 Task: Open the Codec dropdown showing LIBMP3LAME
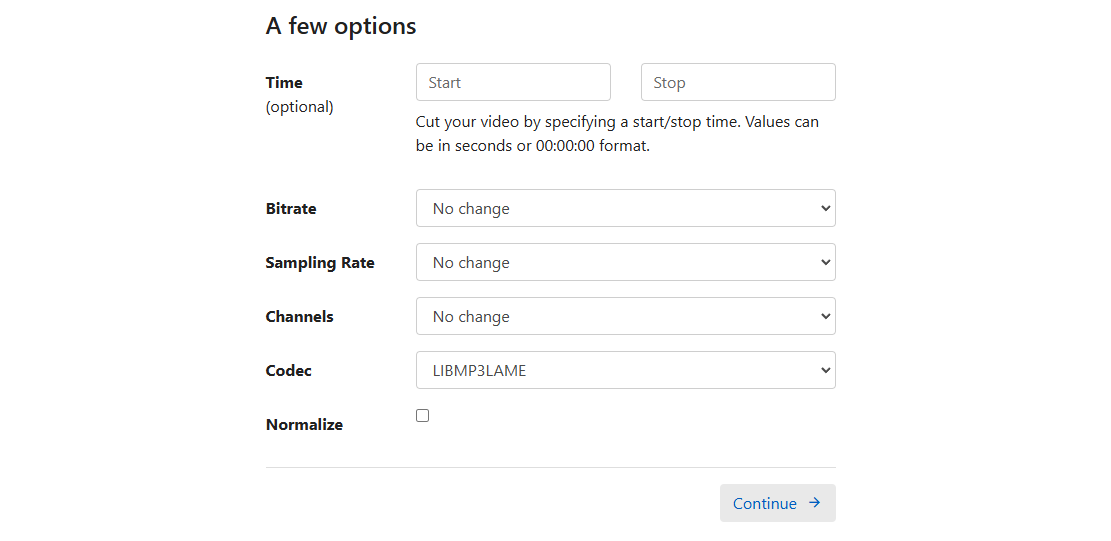pos(626,370)
